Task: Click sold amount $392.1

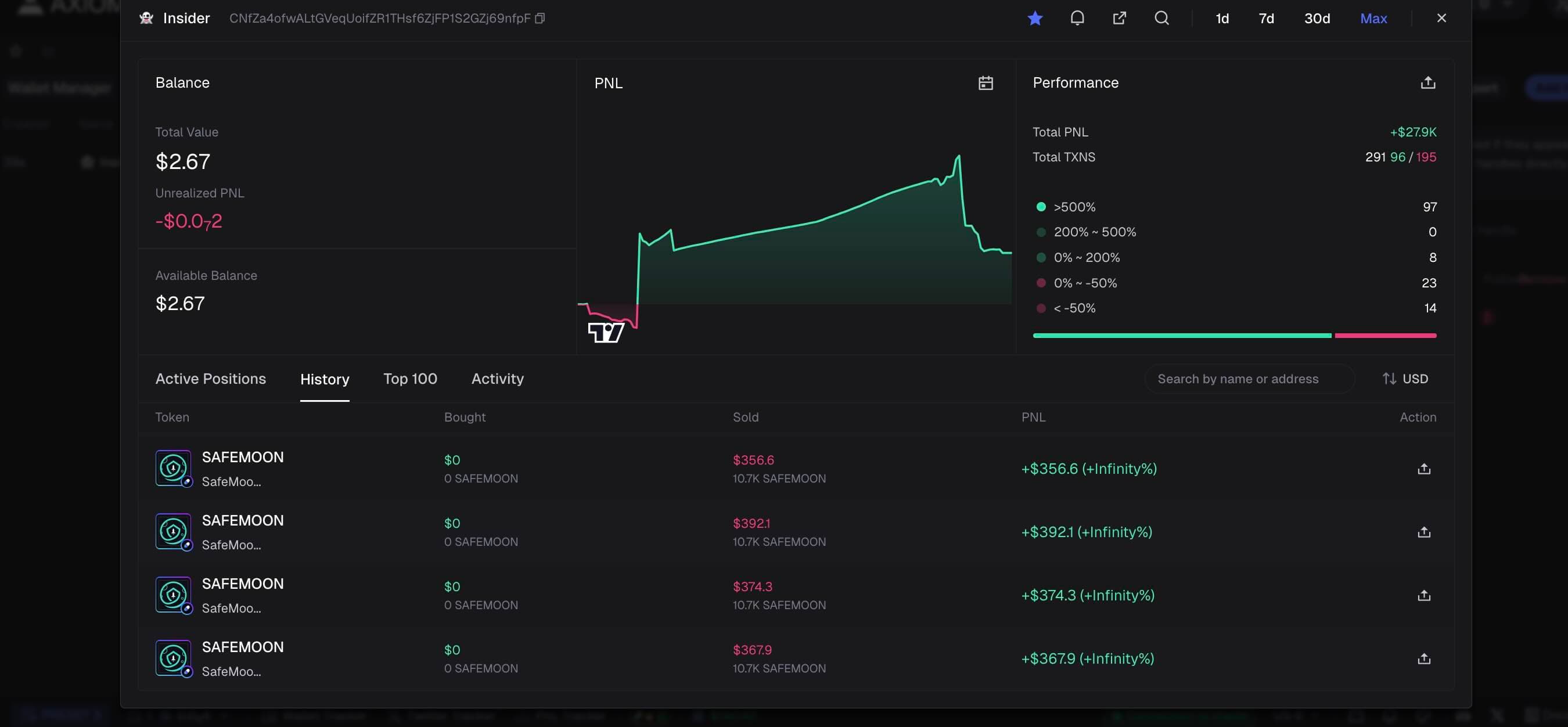Action: [751, 523]
